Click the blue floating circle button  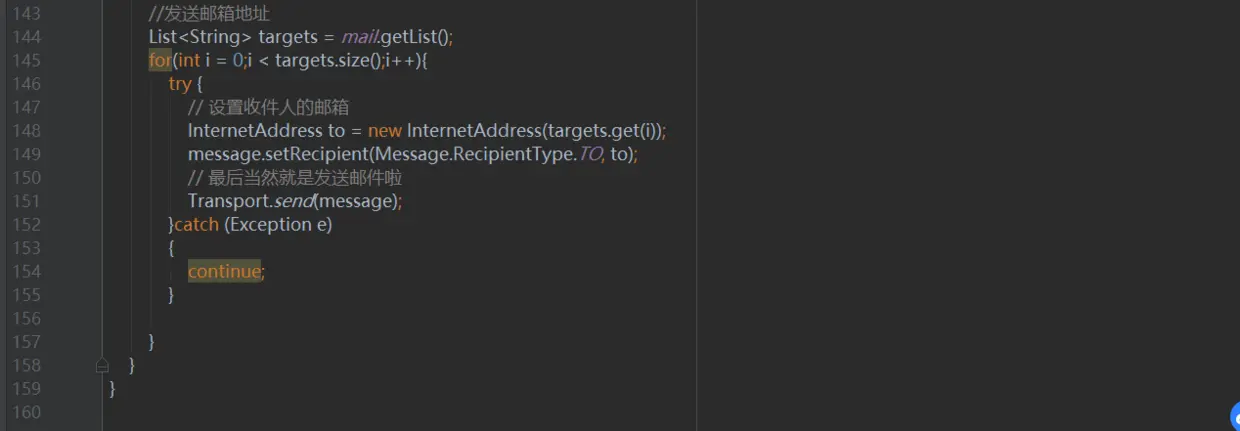(x=1235, y=416)
